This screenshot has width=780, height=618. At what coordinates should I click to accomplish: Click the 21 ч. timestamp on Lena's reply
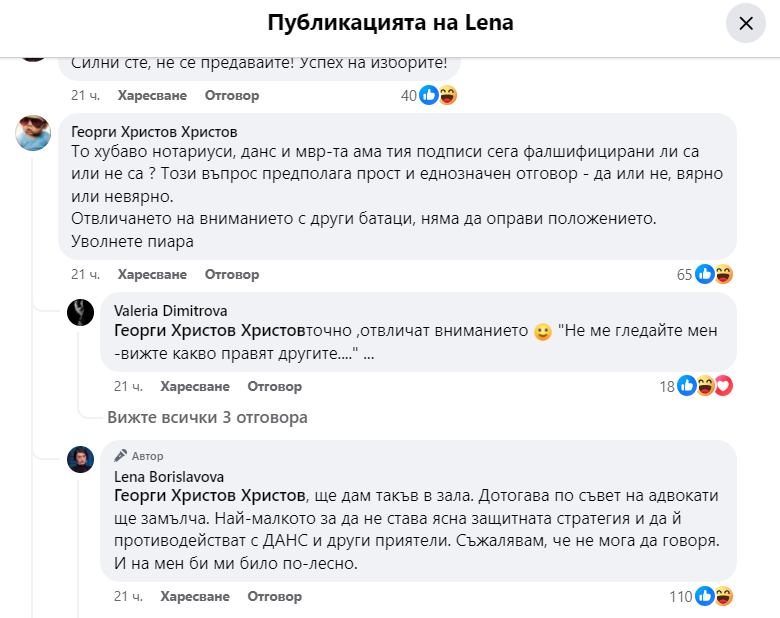pyautogui.click(x=129, y=597)
